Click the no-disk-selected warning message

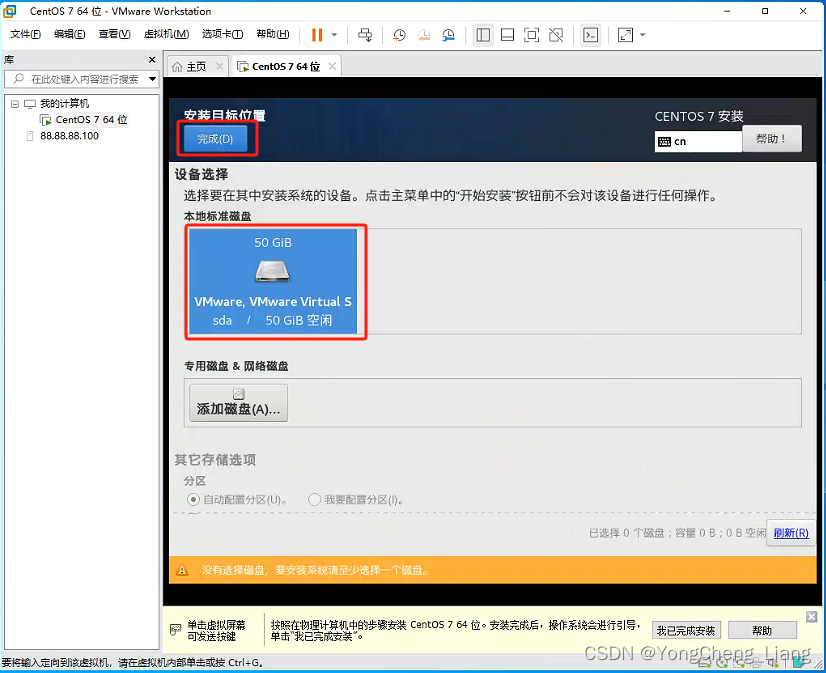point(314,570)
